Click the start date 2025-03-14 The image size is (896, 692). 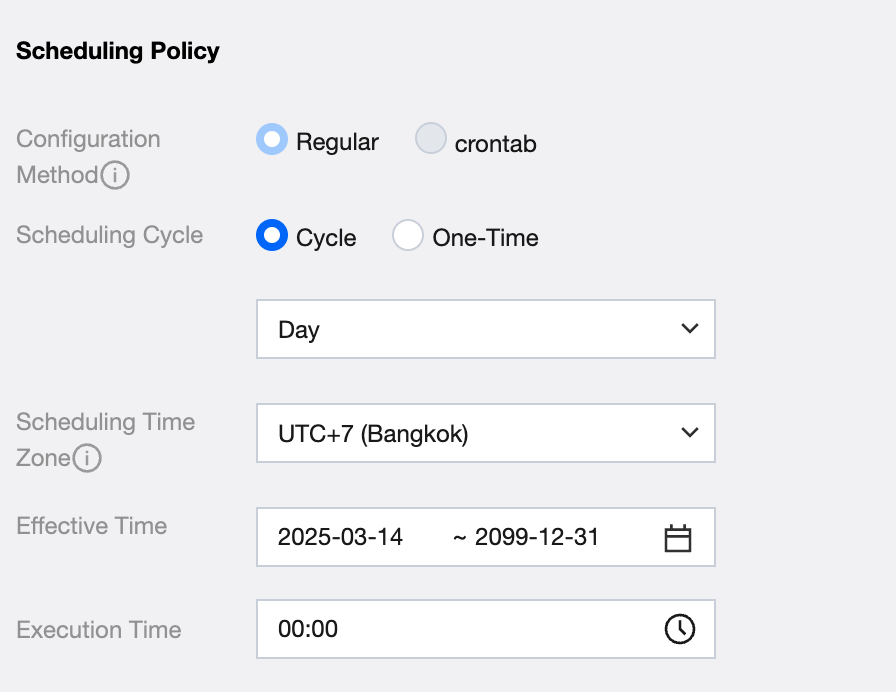click(x=340, y=537)
